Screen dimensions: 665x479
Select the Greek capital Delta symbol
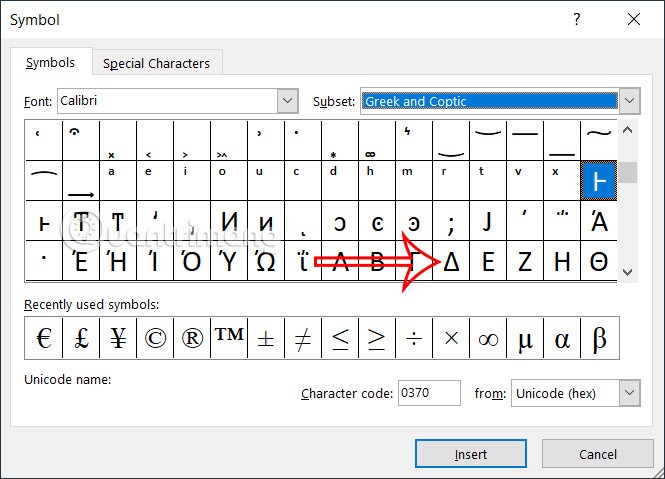tap(451, 261)
